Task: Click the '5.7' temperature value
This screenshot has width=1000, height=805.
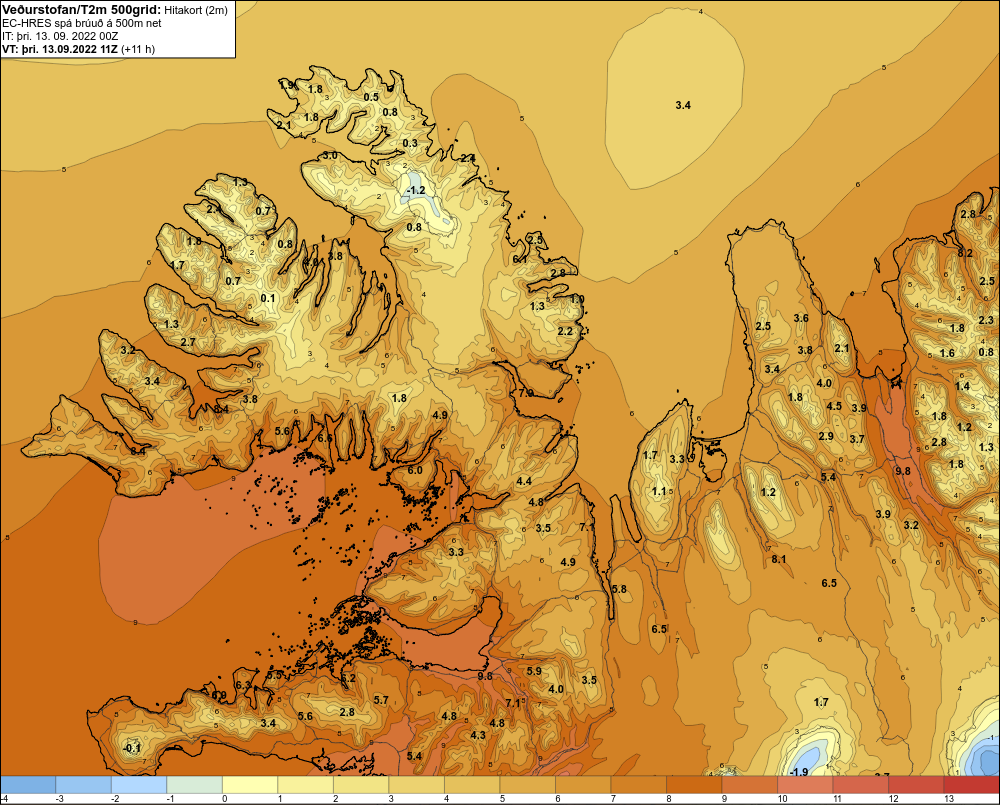Action: (381, 700)
